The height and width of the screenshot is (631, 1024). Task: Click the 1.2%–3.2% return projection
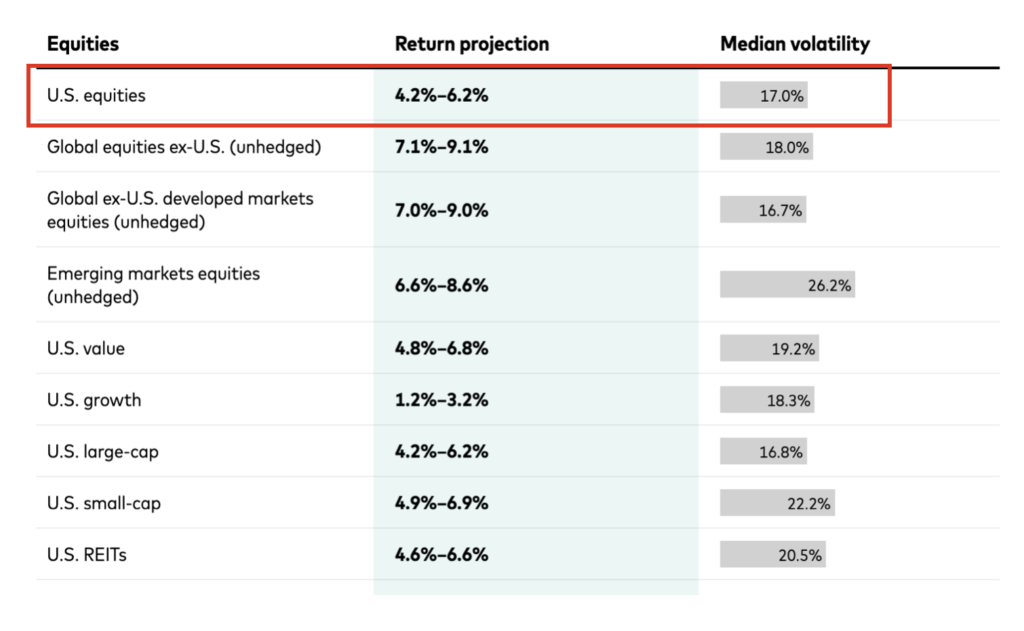click(441, 400)
